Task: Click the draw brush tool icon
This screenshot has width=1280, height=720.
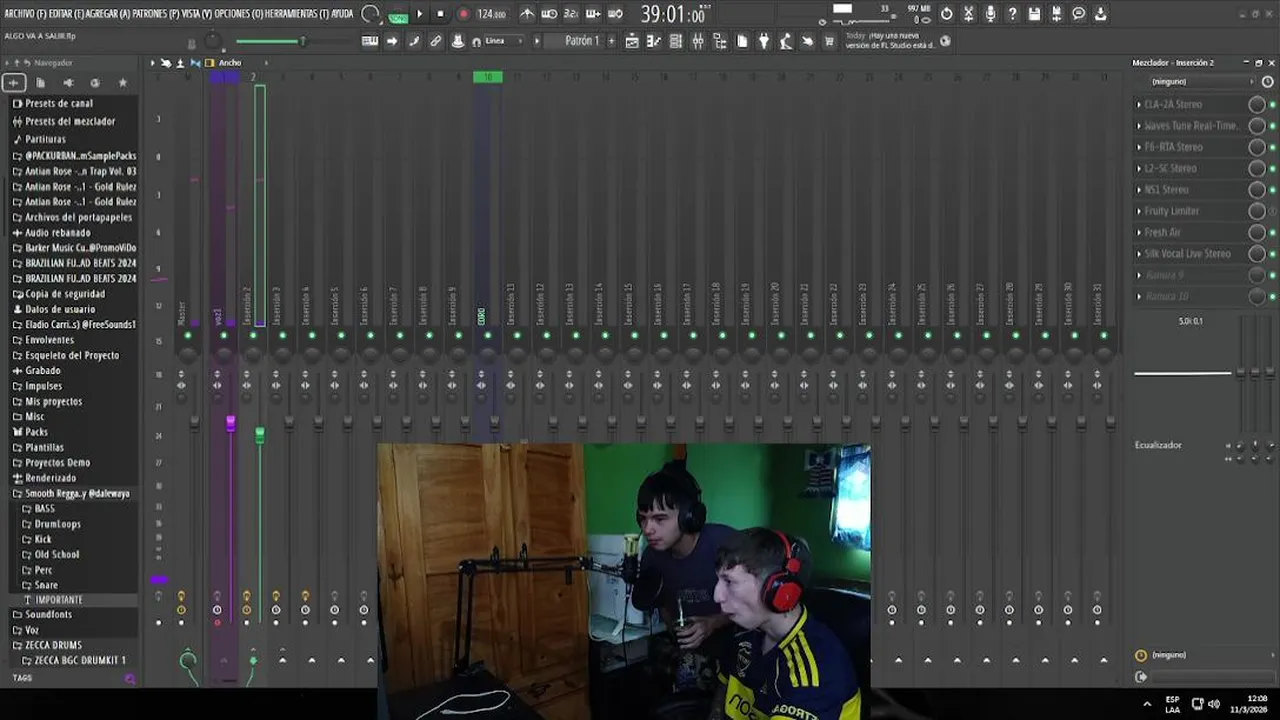Action: 414,41
